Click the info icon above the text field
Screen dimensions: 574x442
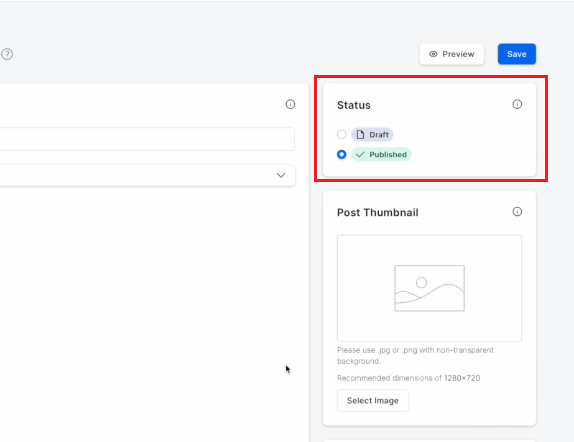[x=290, y=104]
